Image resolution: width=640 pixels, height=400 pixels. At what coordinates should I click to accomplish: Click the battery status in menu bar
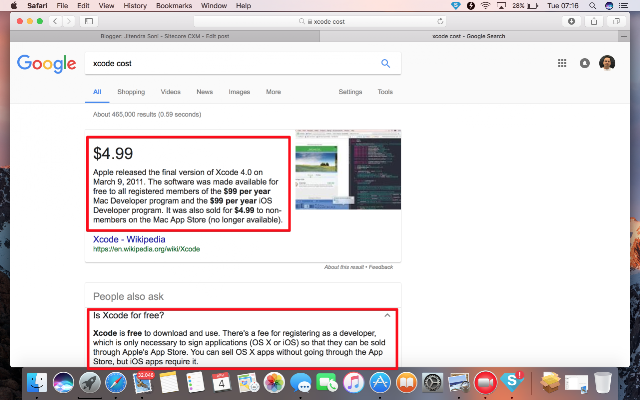tap(525, 6)
